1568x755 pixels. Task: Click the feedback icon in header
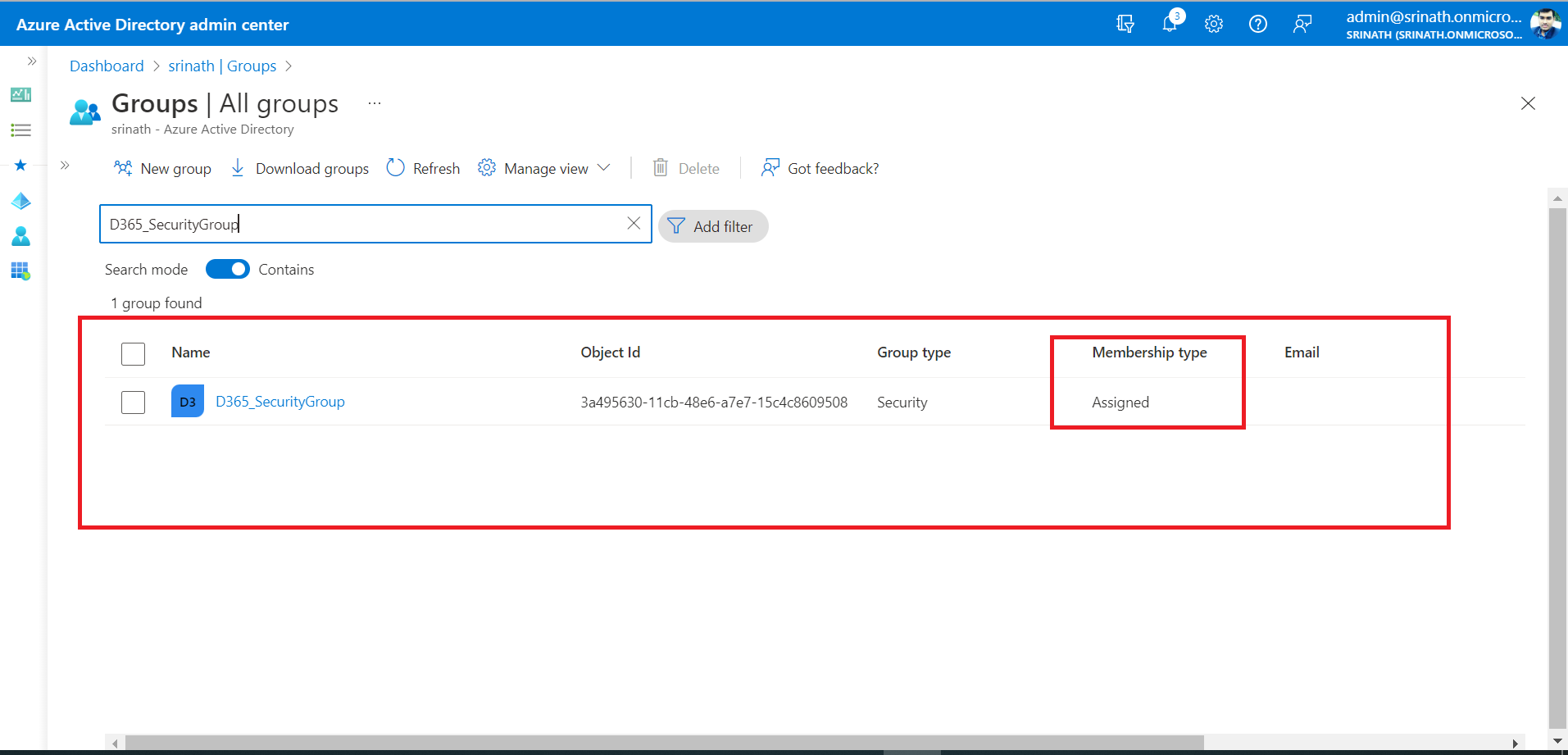coord(1302,24)
